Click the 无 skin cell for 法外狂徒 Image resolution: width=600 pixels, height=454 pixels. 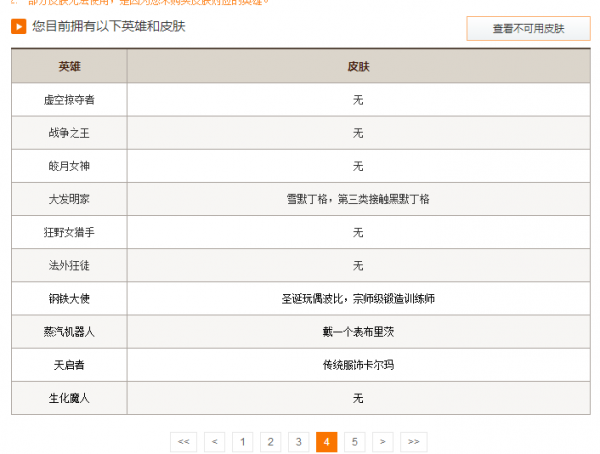pyautogui.click(x=359, y=266)
